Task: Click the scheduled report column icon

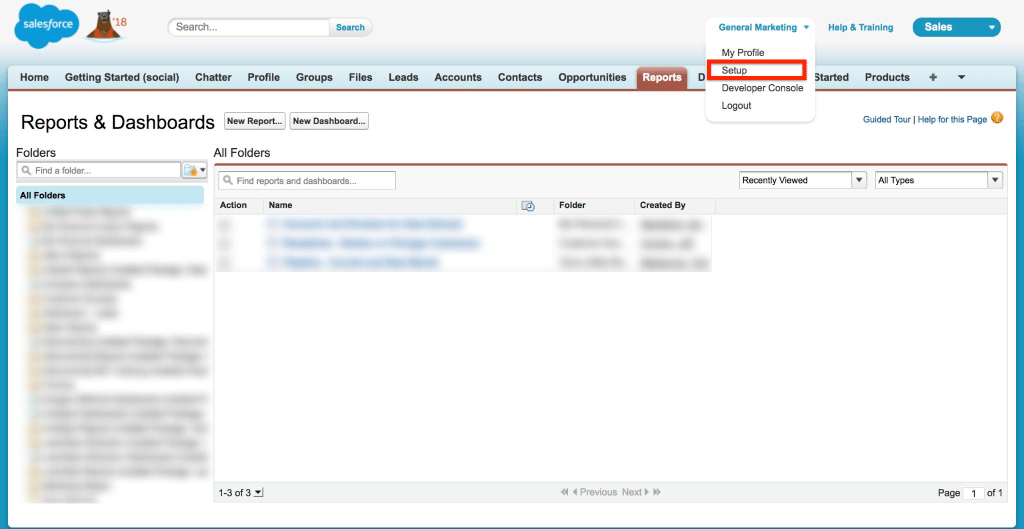Action: tap(528, 206)
